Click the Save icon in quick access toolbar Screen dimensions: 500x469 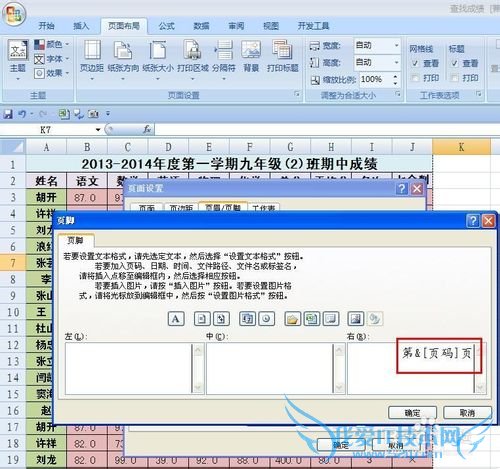click(x=8, y=114)
